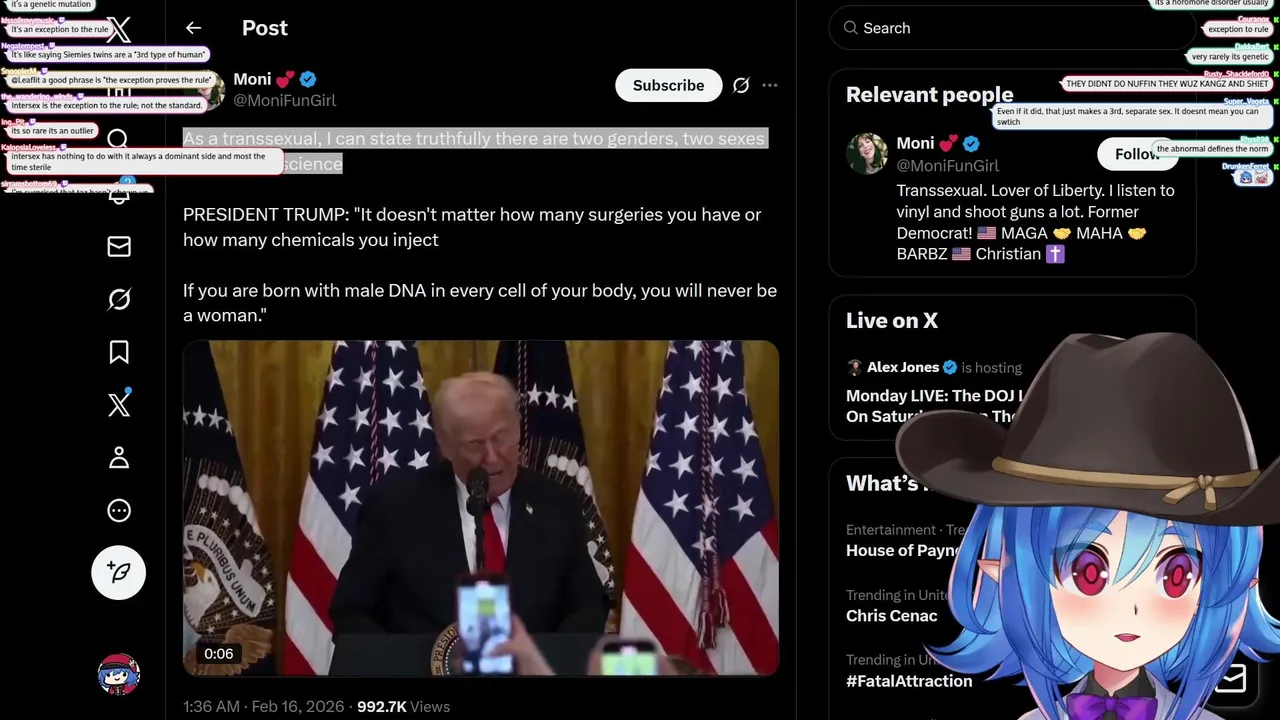1280x720 pixels.
Task: Open Profile person icon in sidebar
Action: (x=119, y=458)
